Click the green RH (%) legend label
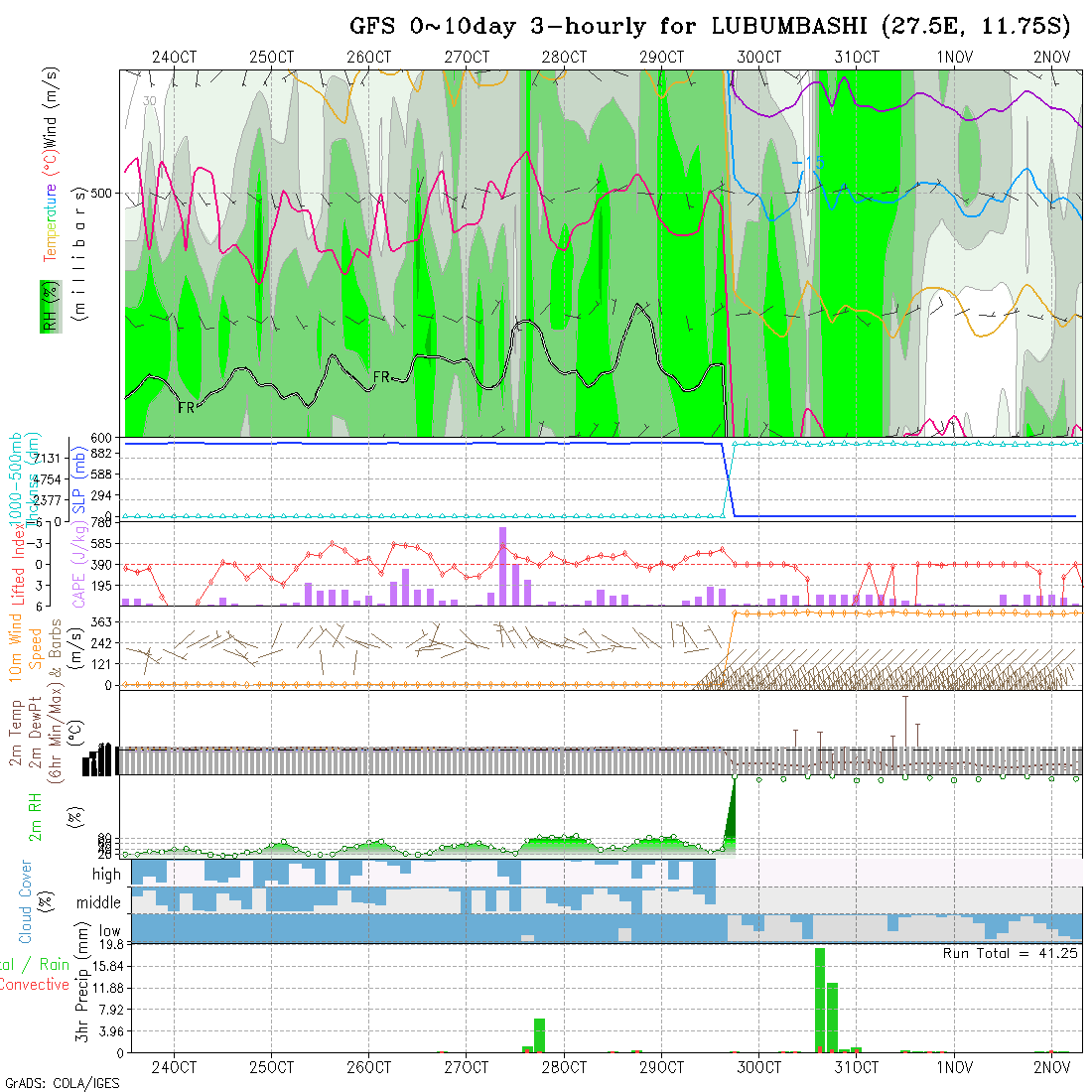The image size is (1092, 1092). coord(47,306)
